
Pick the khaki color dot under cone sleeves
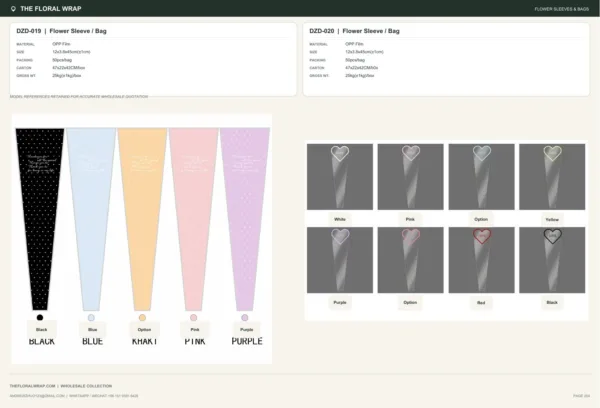[142, 318]
